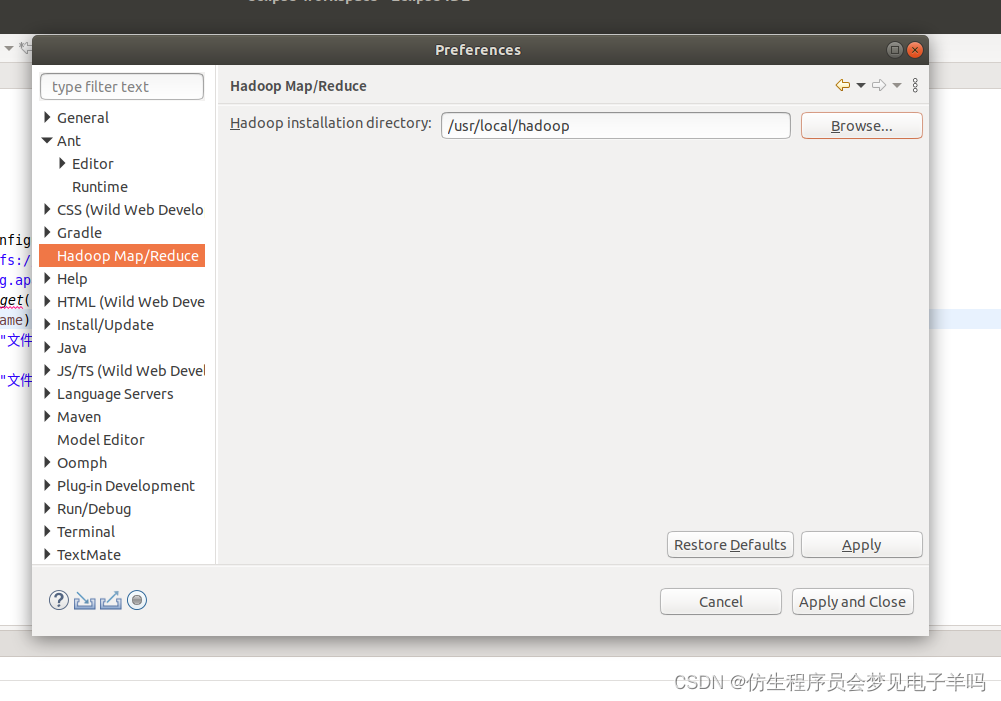Select the Maven preference category

coord(79,417)
